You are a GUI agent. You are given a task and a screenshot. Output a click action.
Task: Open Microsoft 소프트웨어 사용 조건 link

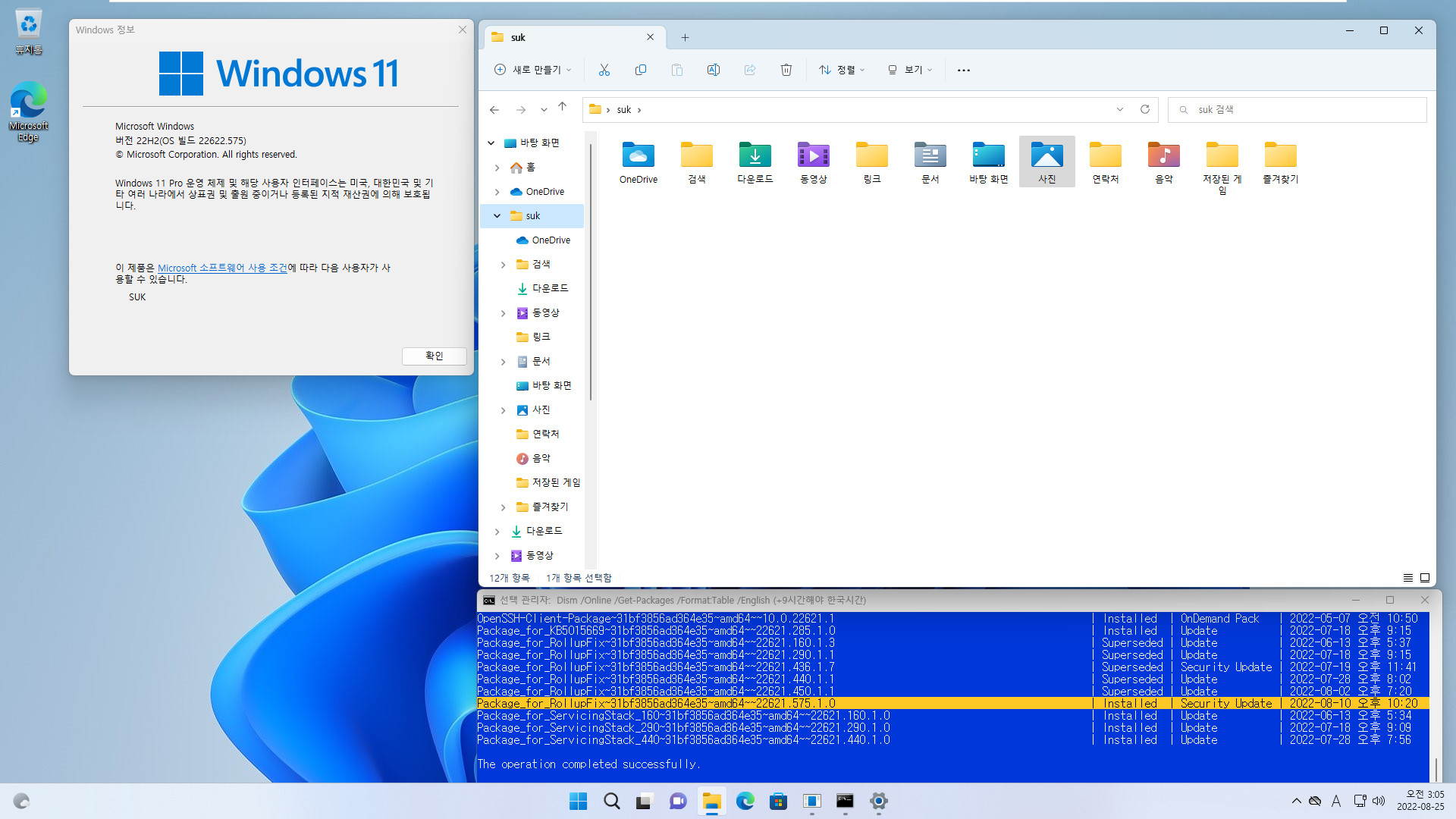(x=222, y=268)
